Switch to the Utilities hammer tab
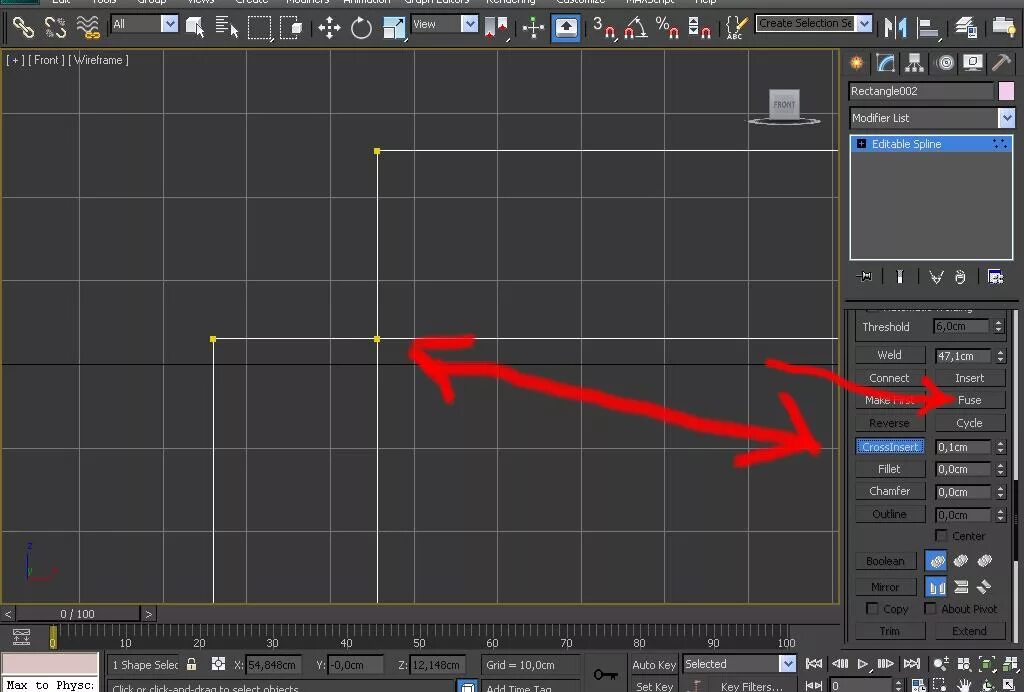This screenshot has width=1024, height=692. coord(1001,63)
